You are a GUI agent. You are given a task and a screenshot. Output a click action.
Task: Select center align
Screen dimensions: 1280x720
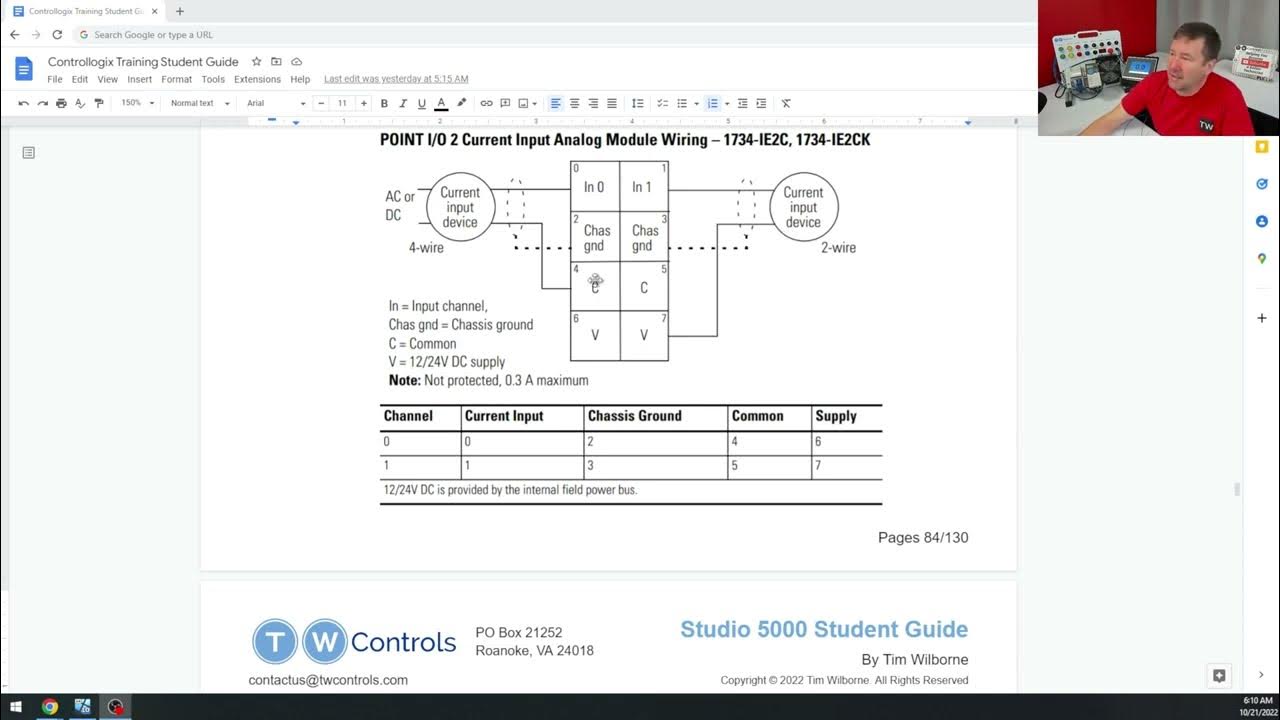tap(574, 103)
